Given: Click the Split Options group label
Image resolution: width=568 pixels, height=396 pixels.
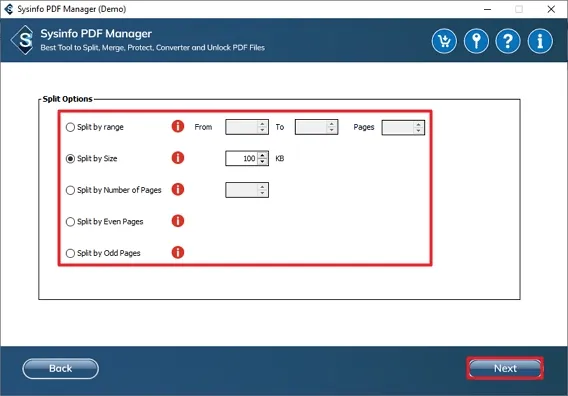Looking at the screenshot, I should point(67,99).
